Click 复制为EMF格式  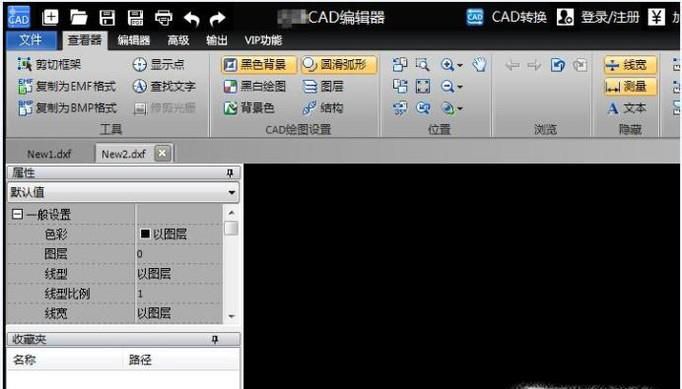coord(67,86)
